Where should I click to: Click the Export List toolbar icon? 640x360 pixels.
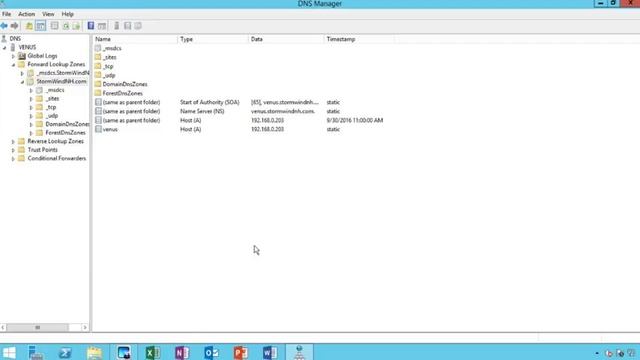(76, 26)
